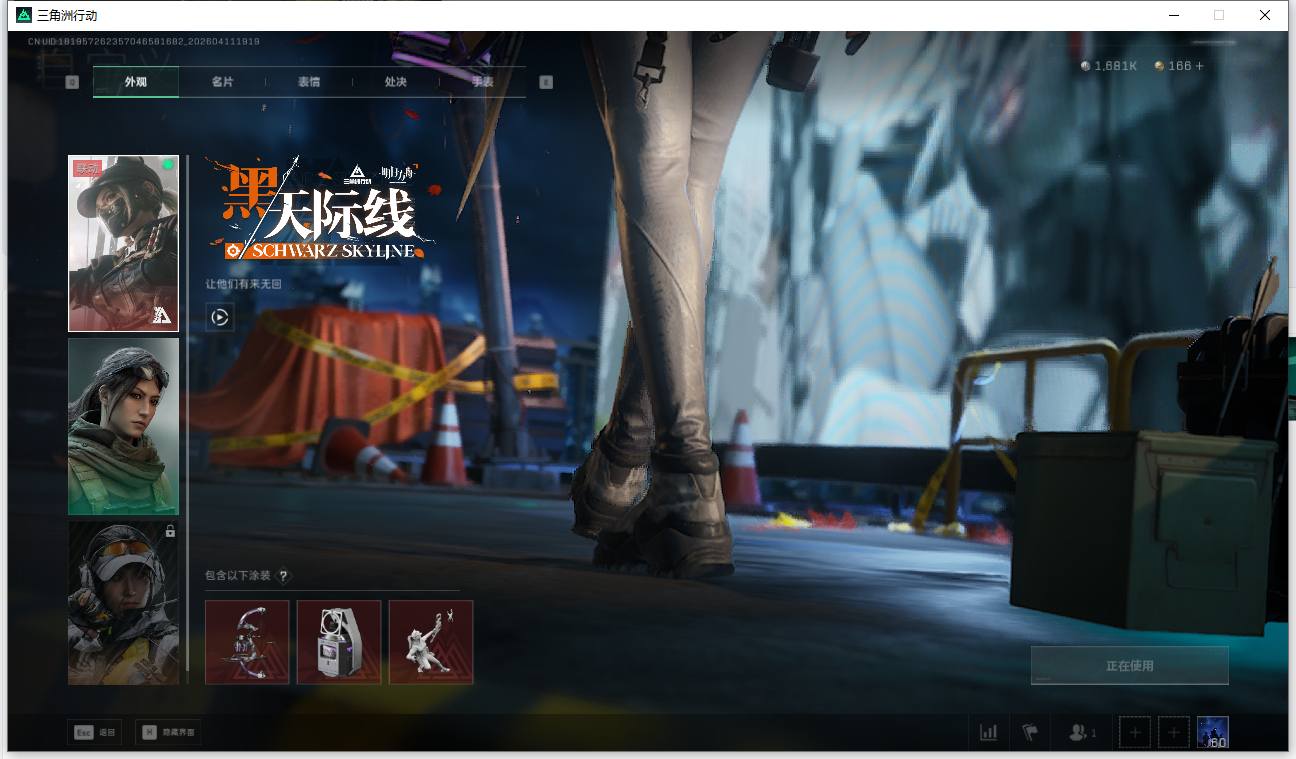Select the 手表 tab
The image size is (1296, 759).
click(483, 82)
